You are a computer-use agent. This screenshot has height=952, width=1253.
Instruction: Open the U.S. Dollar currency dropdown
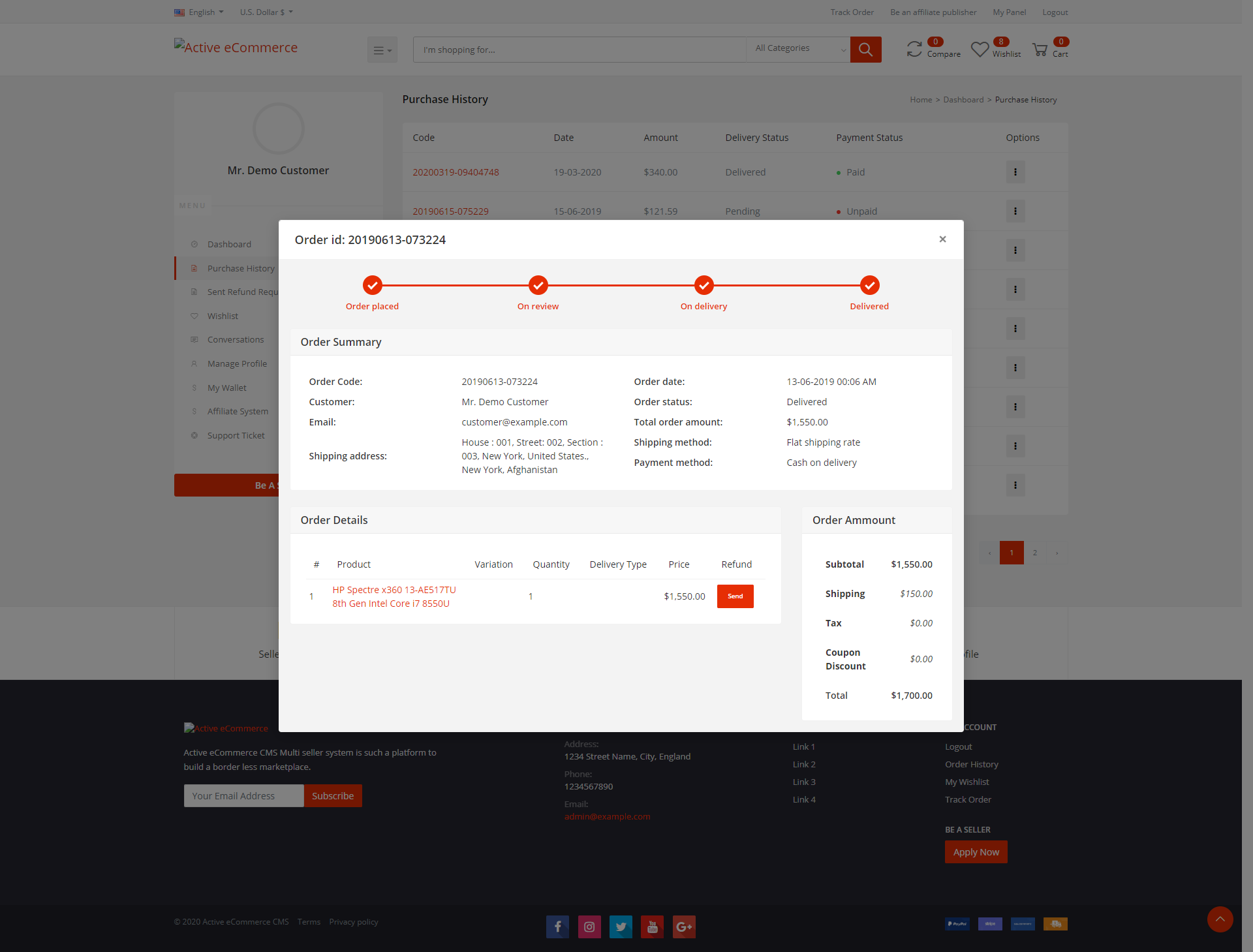point(266,12)
